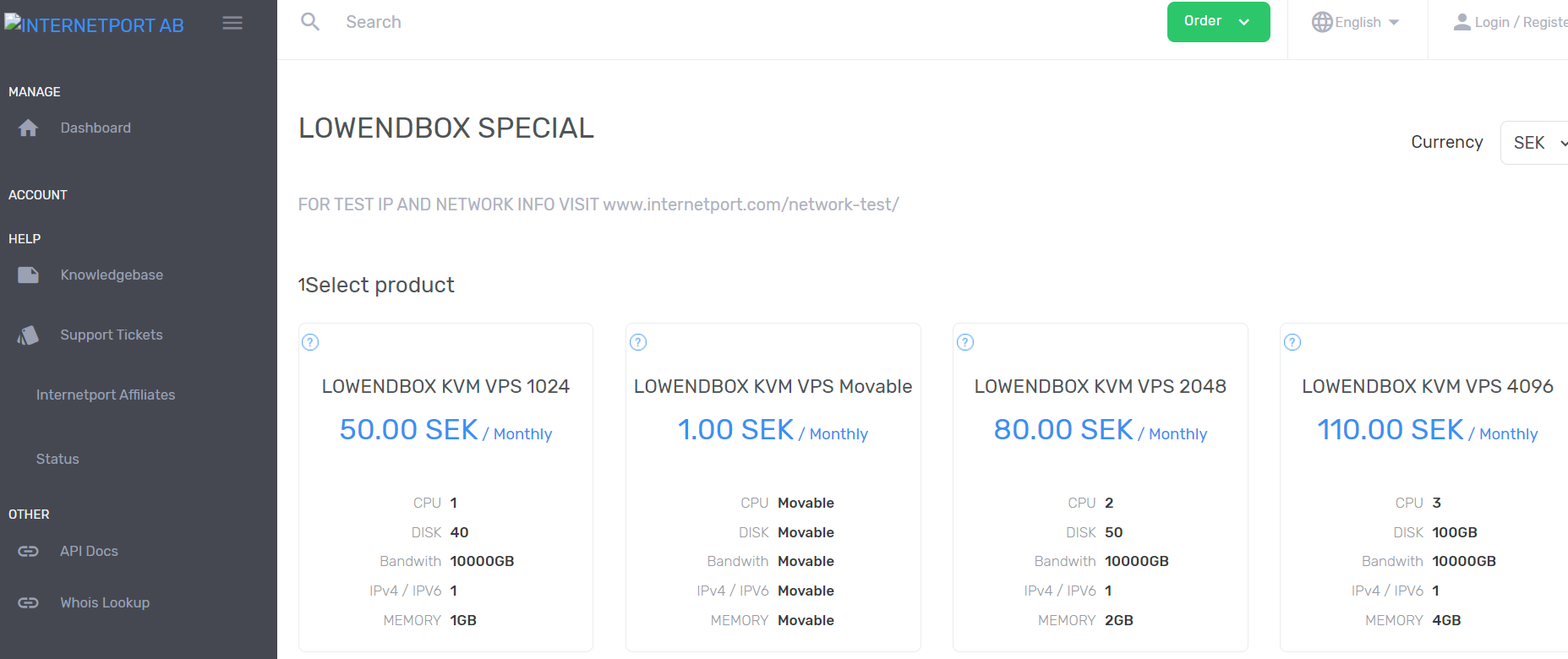Click help icon on VPS Movable card
Viewport: 1568px width, 659px height.
[x=638, y=342]
